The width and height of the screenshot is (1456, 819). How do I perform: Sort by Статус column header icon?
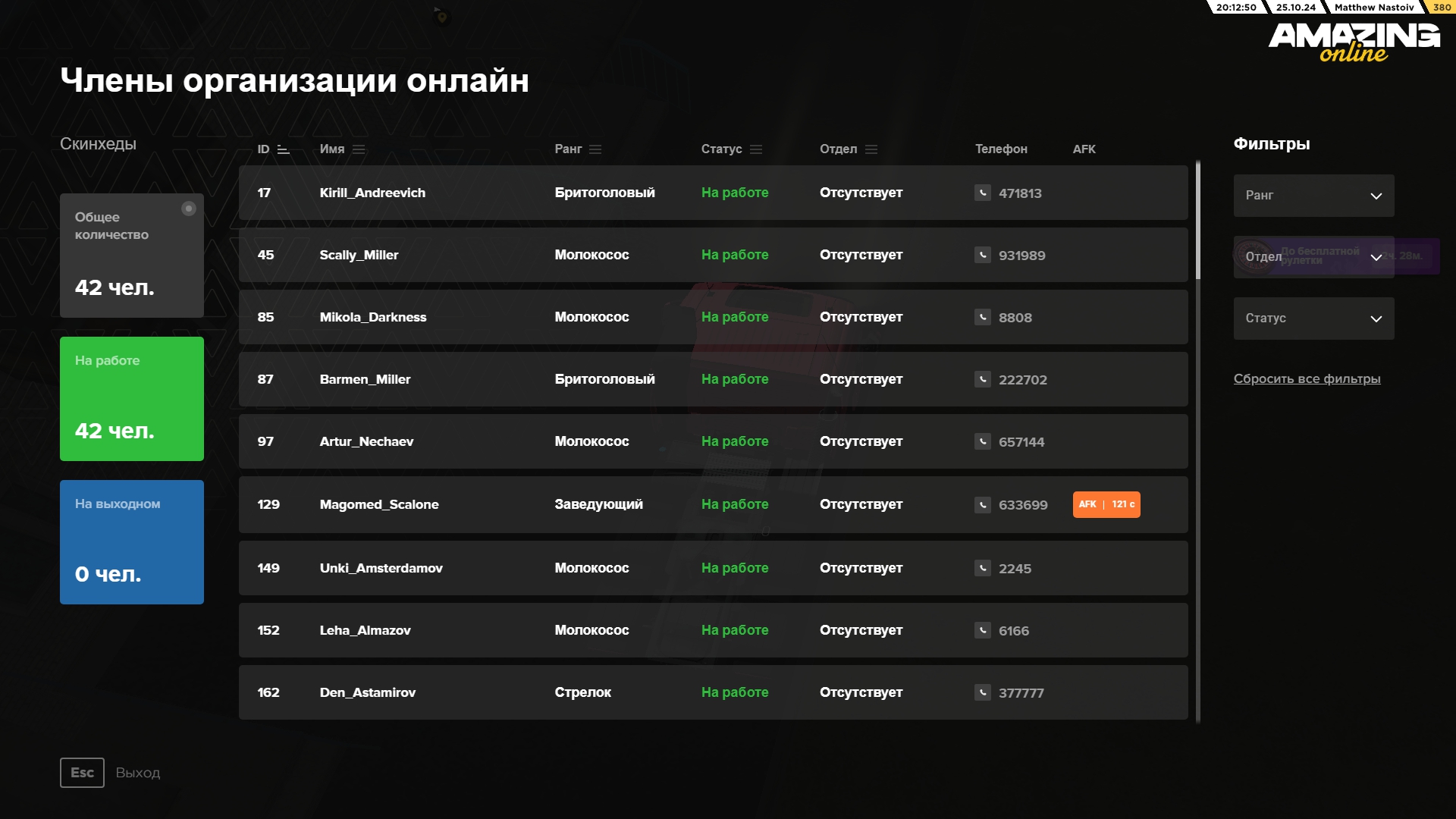point(756,149)
